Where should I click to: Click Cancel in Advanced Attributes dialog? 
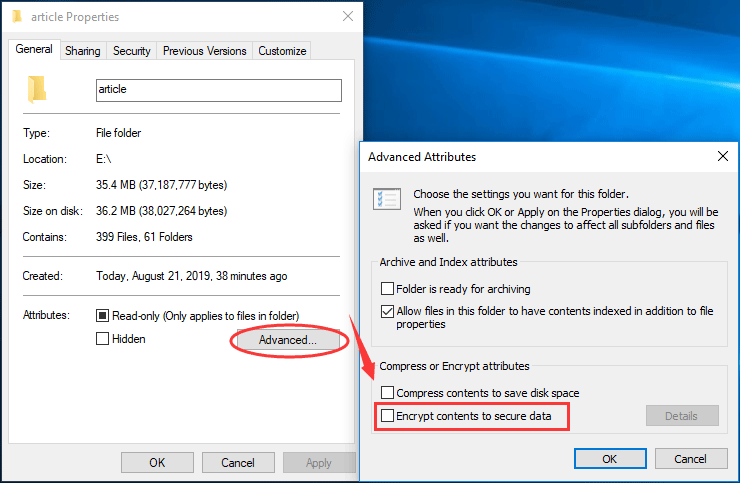(x=690, y=458)
